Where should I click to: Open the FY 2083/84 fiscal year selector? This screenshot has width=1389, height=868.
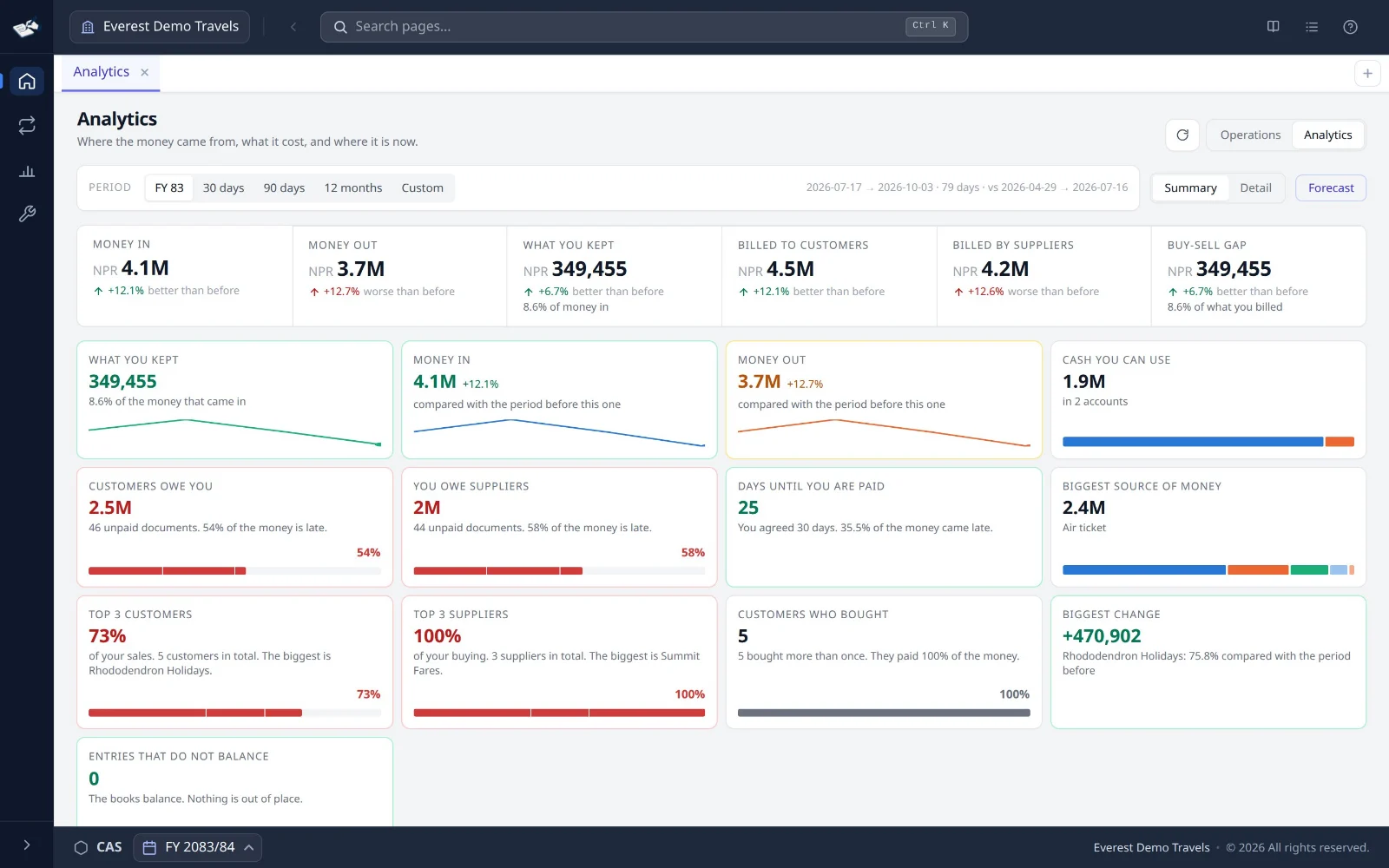pyautogui.click(x=198, y=847)
